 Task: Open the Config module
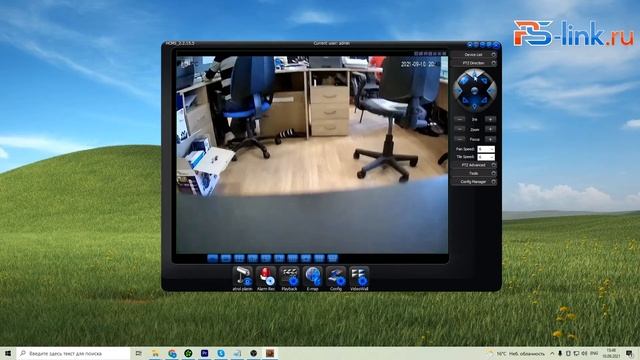[336, 278]
